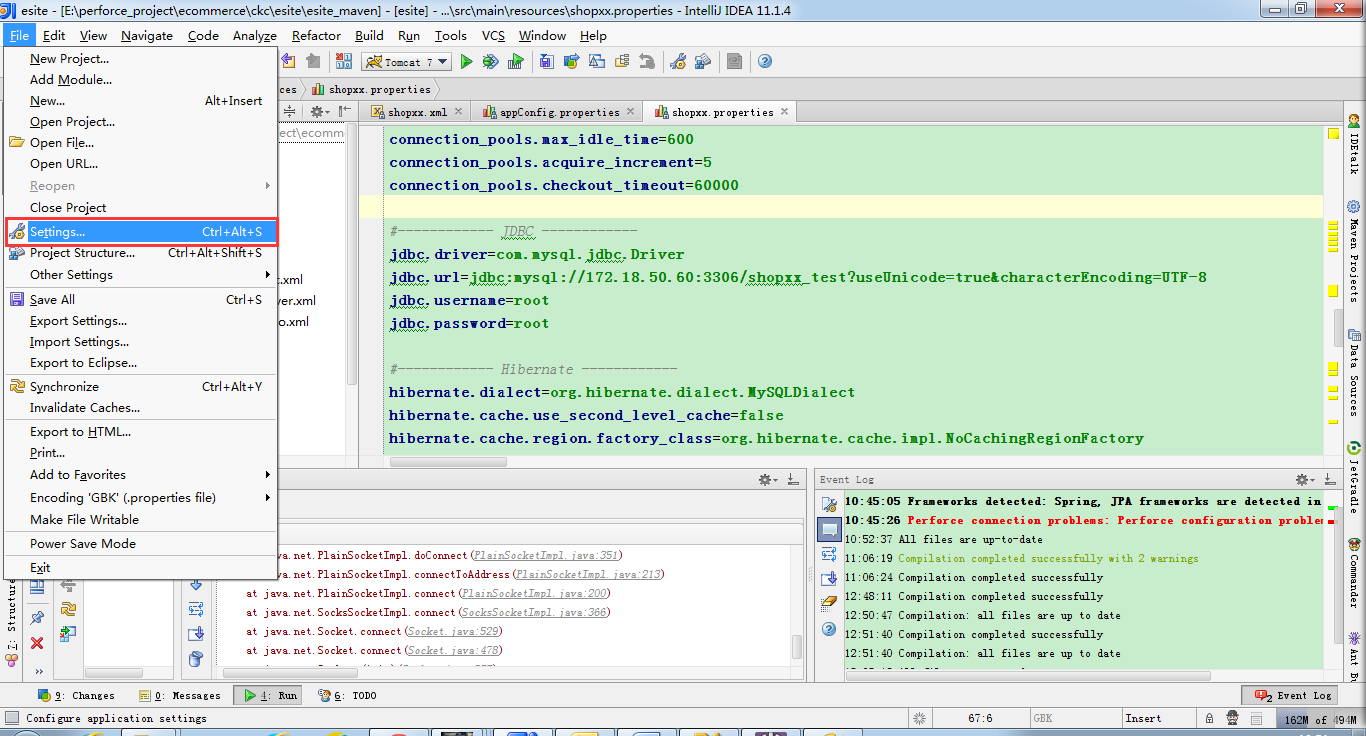This screenshot has height=736, width=1366.
Task: Click the Run console vertical scrollbar thumb
Action: pos(797,647)
